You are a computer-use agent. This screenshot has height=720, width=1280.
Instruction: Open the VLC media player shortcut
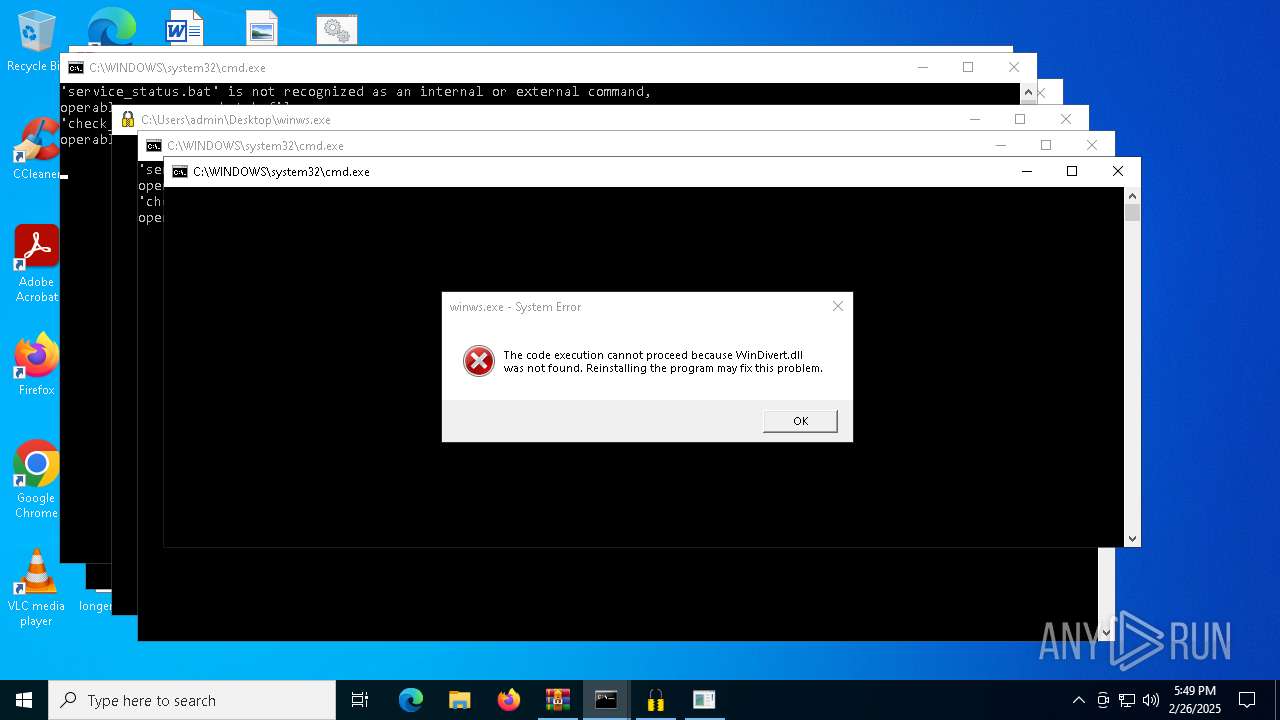coord(37,588)
